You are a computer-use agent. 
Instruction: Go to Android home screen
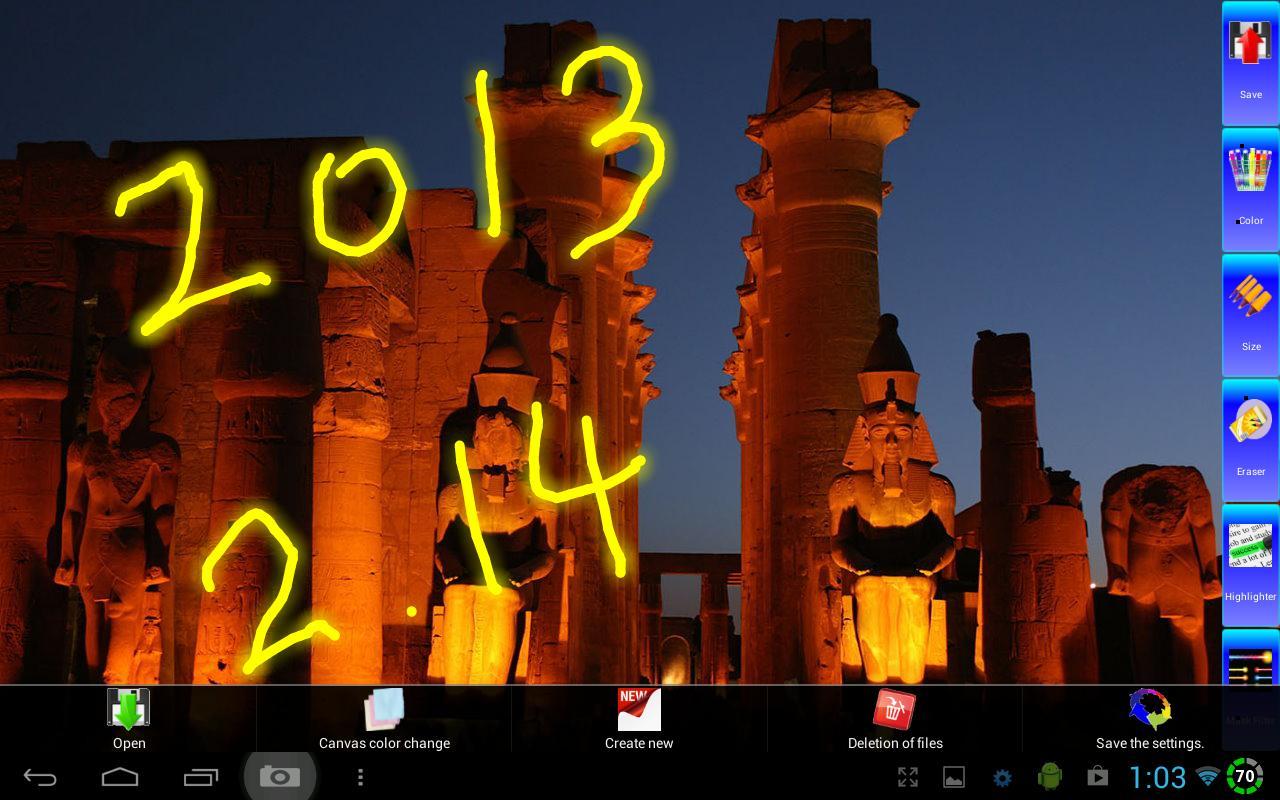pyautogui.click(x=120, y=777)
